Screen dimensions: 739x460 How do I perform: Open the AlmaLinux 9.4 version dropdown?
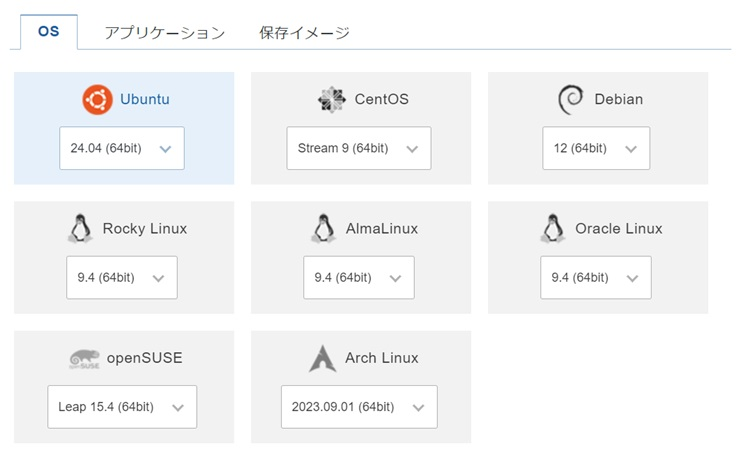(359, 278)
